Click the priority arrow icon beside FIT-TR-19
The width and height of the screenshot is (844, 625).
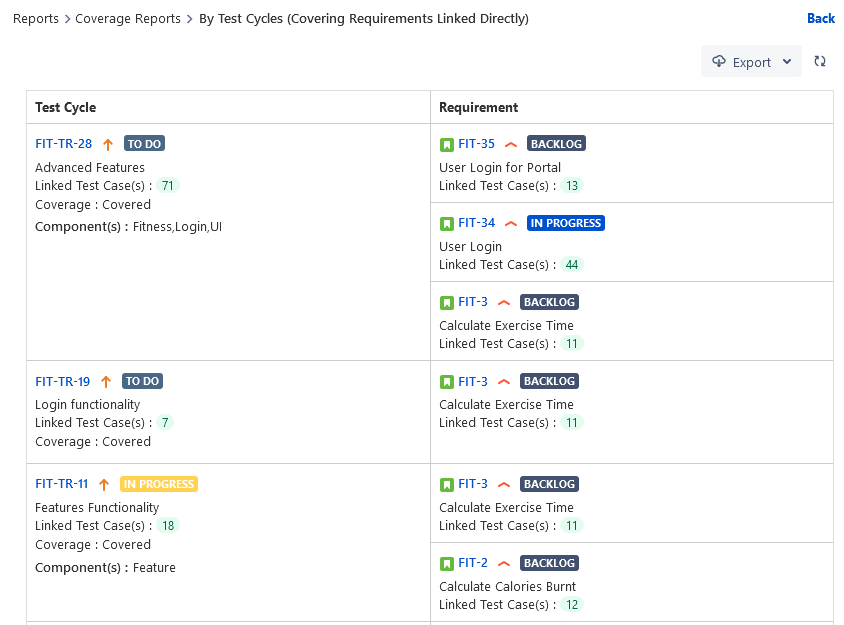106,381
